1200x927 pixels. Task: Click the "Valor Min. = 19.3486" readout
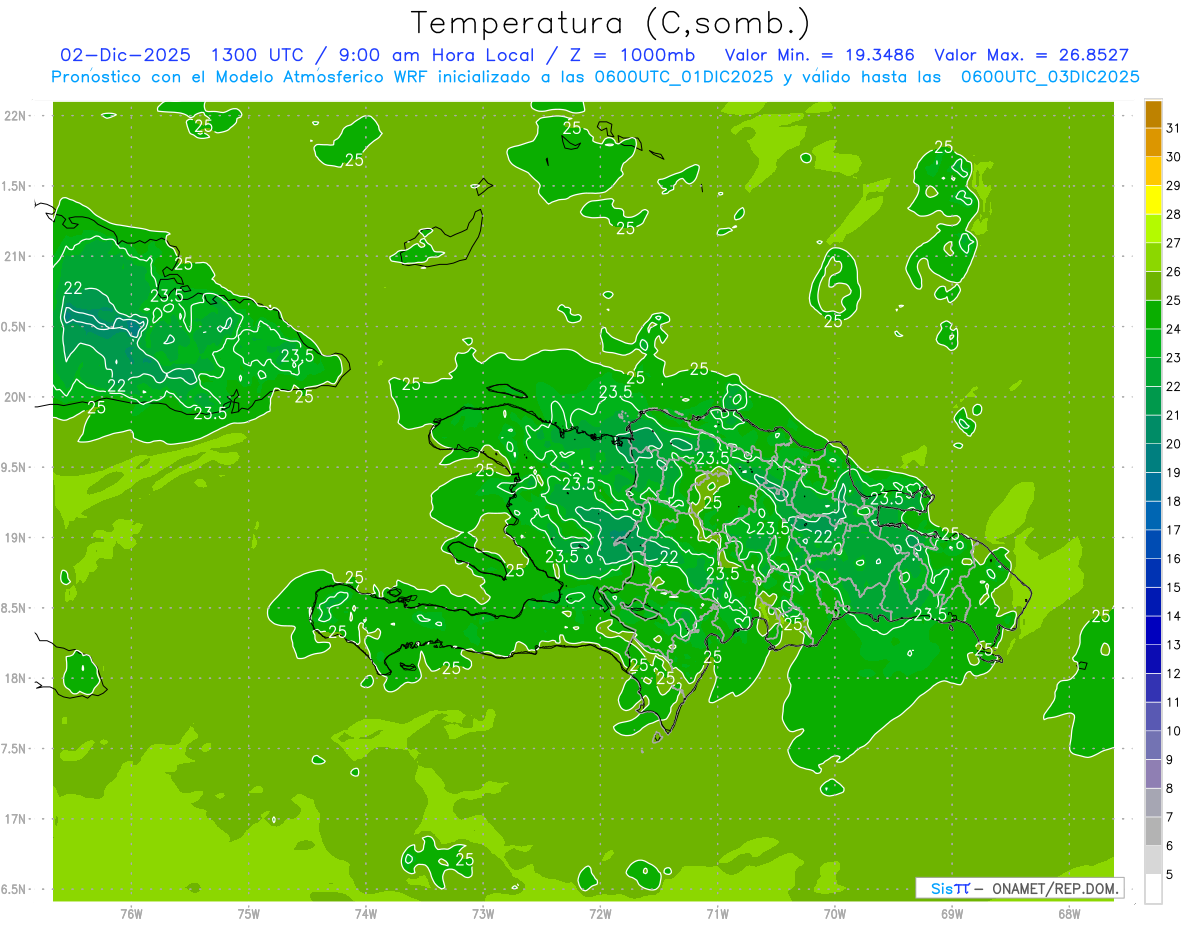click(x=820, y=56)
